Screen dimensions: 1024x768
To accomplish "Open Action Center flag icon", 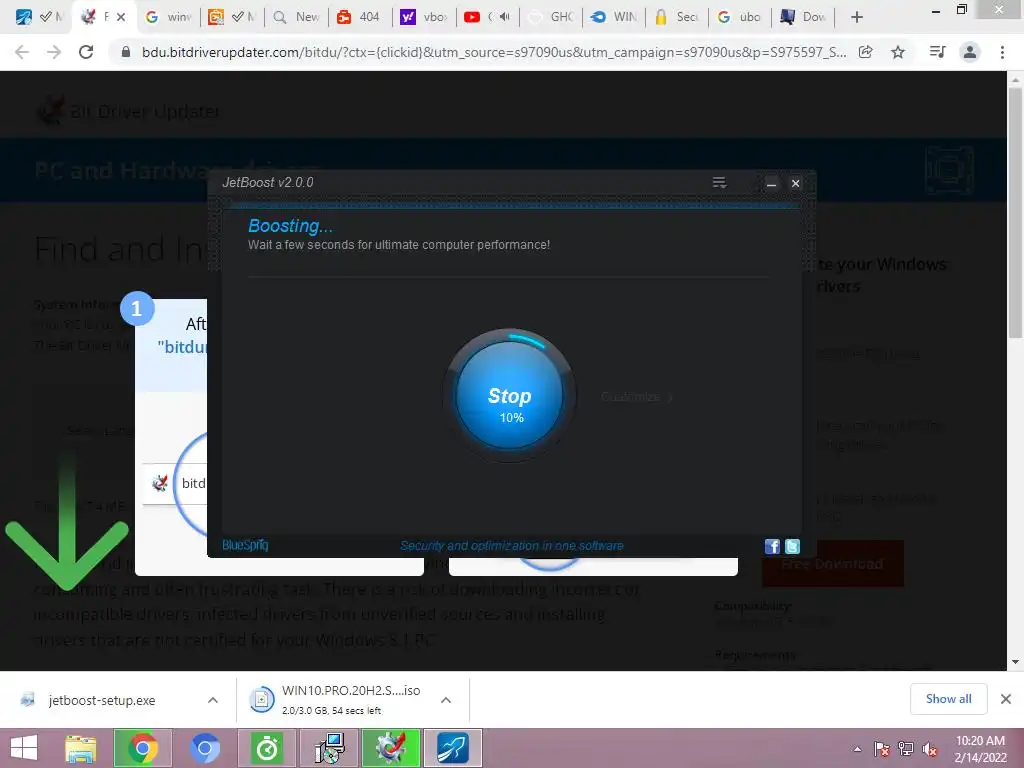I will [882, 749].
